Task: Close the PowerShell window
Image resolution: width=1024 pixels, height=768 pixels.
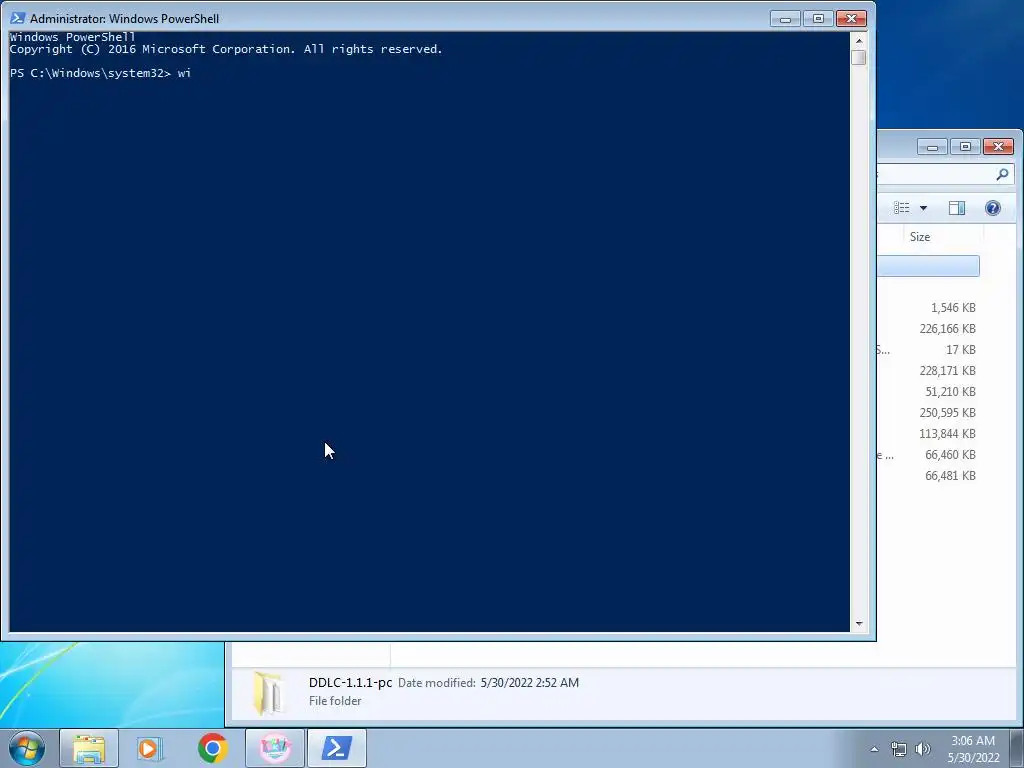Action: point(851,19)
